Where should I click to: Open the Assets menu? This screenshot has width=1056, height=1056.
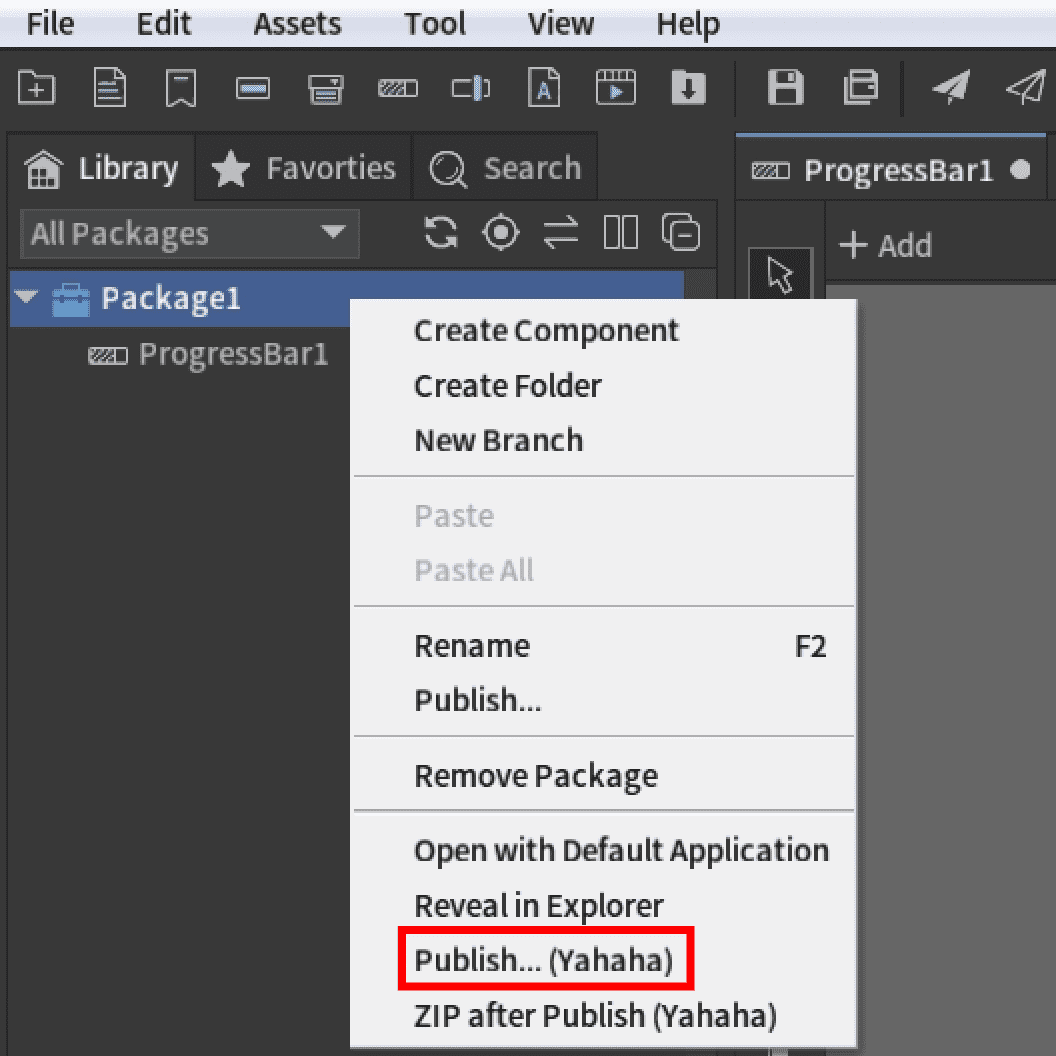click(297, 24)
